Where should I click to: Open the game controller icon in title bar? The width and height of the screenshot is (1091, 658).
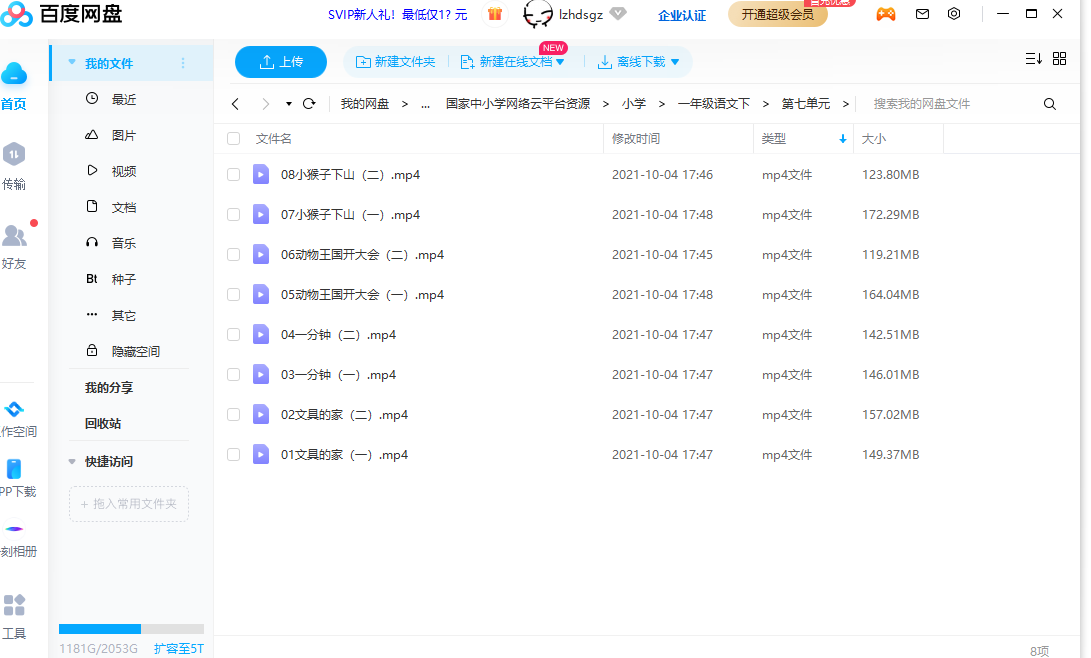(886, 14)
